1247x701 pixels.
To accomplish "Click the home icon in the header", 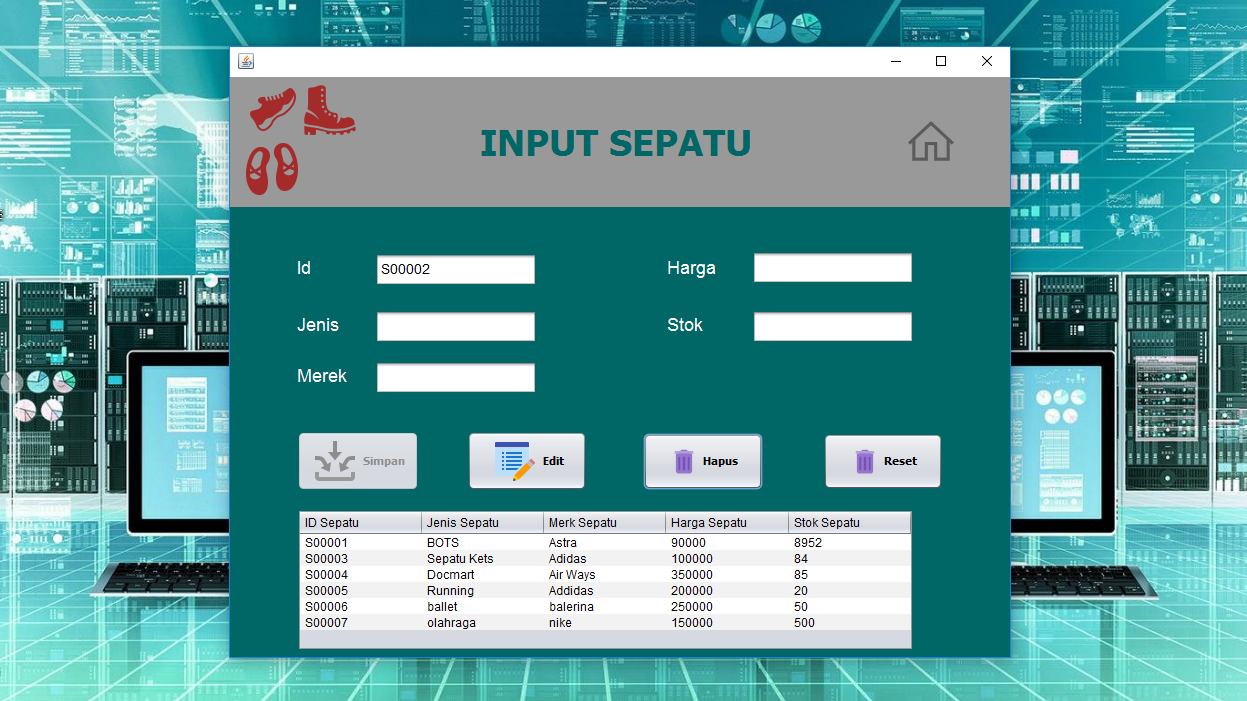I will pos(931,142).
